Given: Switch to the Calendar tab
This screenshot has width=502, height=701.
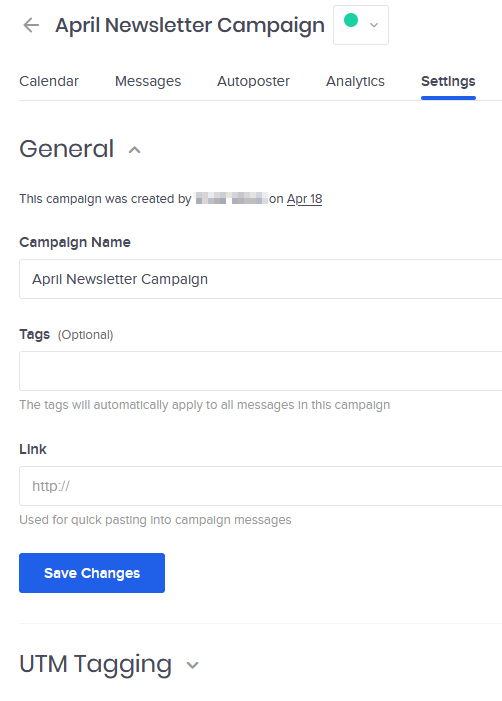Looking at the screenshot, I should coord(49,81).
